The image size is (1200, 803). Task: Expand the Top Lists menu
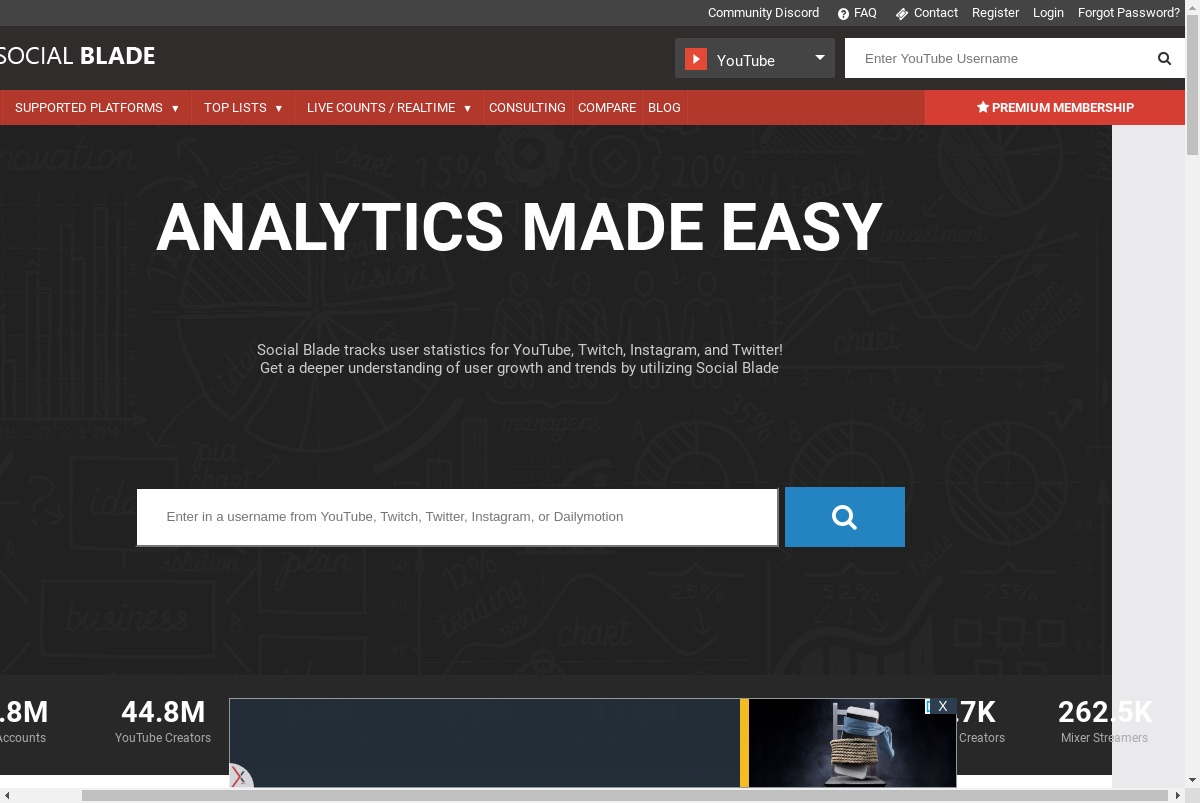coord(243,108)
